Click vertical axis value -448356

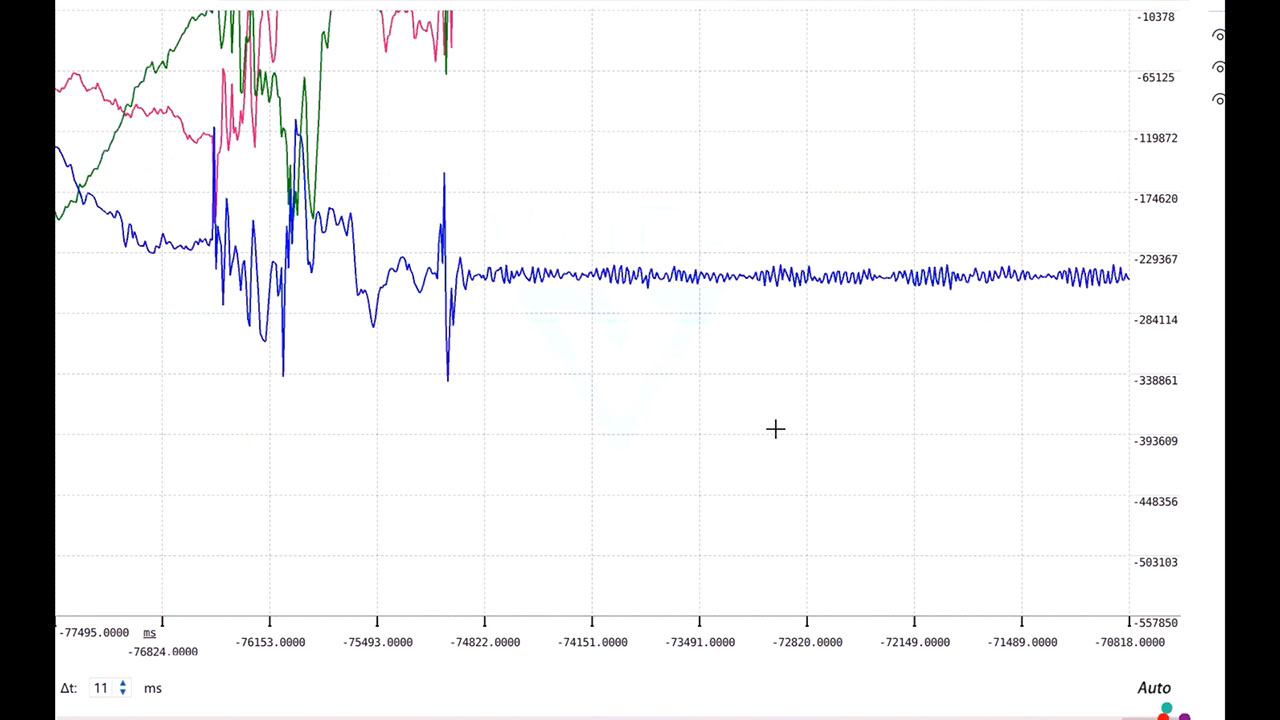[1157, 501]
